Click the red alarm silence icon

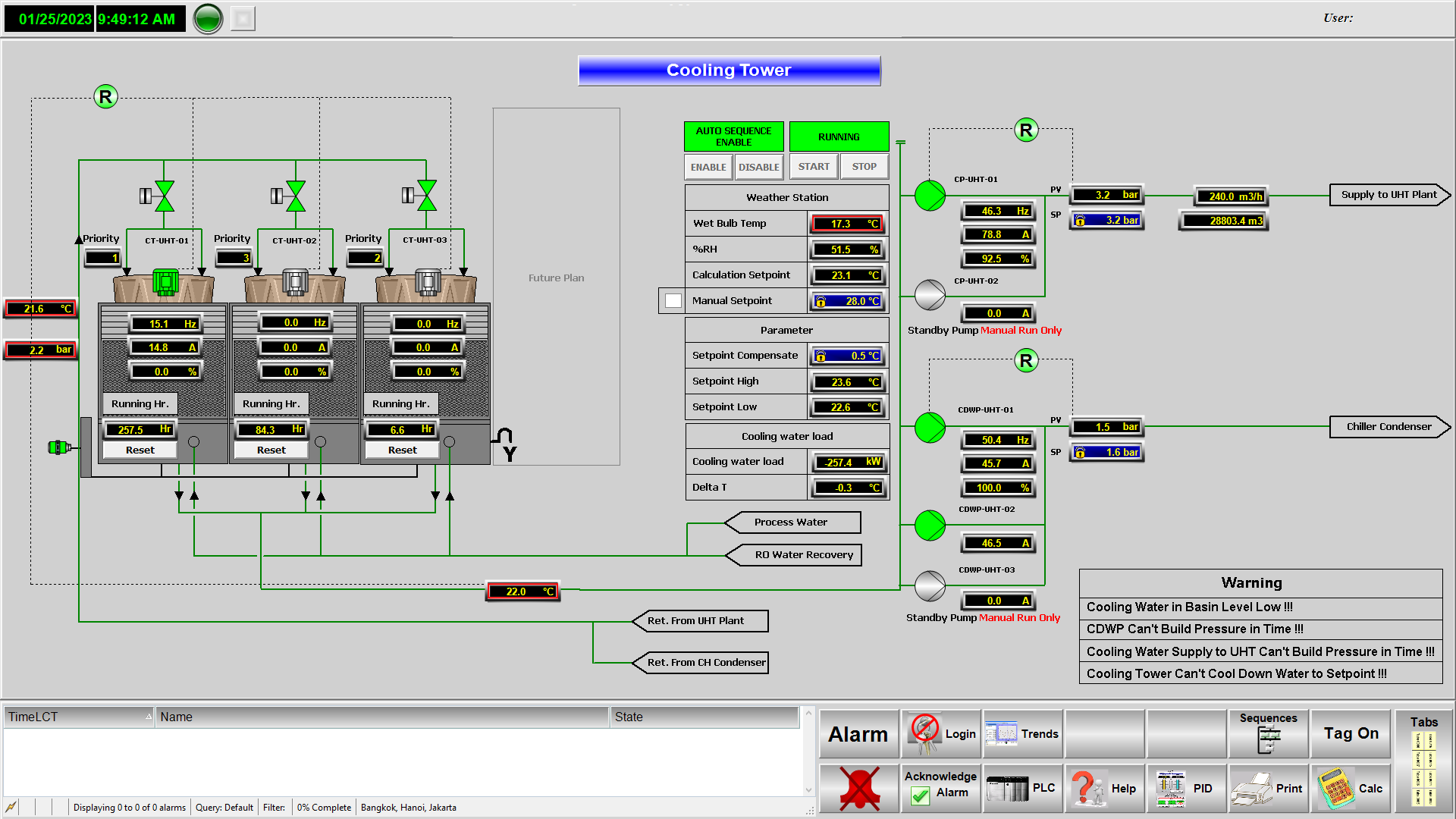click(x=858, y=789)
